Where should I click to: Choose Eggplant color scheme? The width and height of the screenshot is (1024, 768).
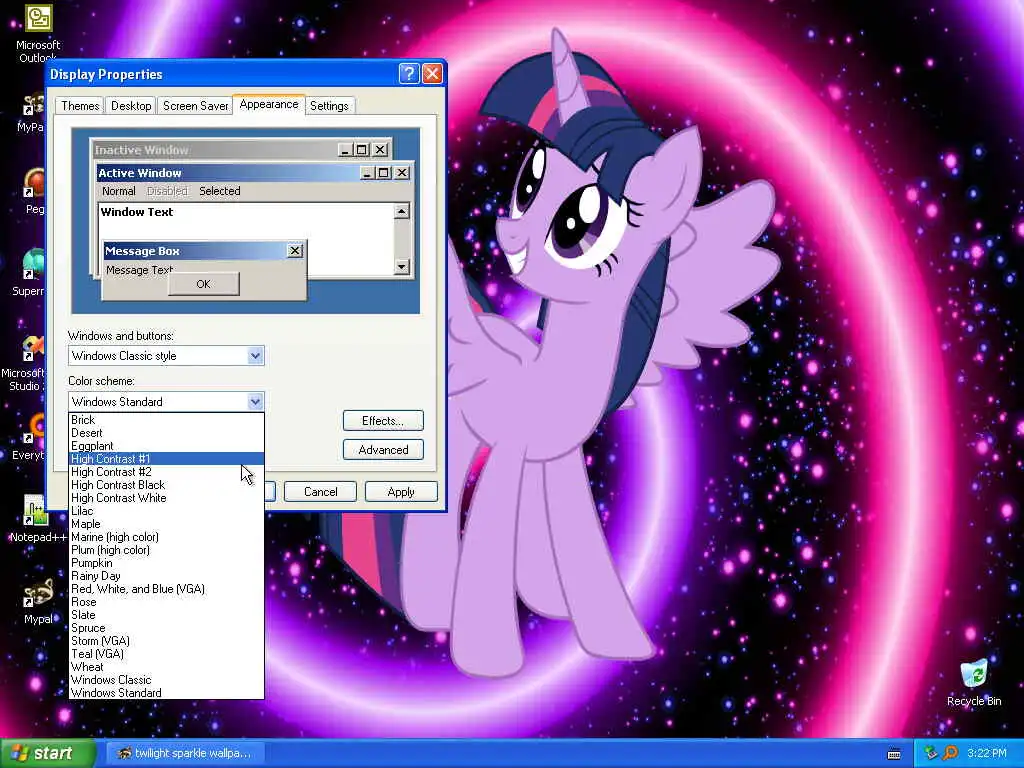(167, 446)
